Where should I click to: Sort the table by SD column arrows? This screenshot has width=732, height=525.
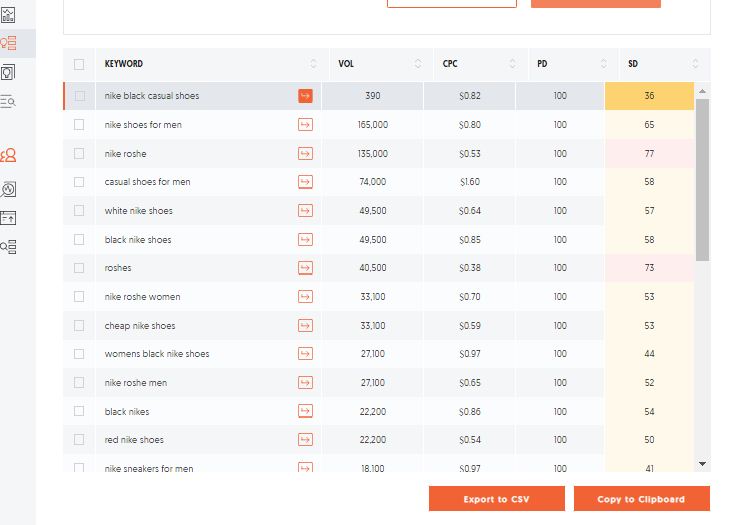pos(696,64)
